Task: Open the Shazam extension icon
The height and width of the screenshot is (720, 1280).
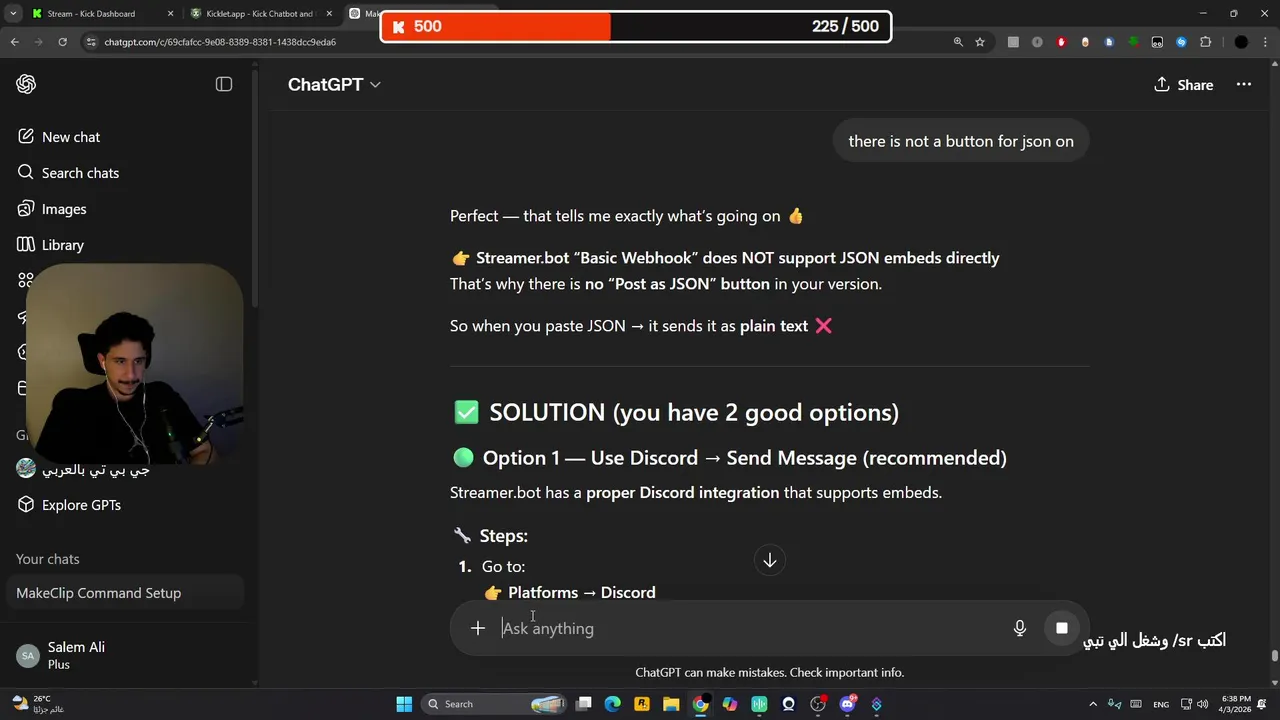Action: 1181,42
